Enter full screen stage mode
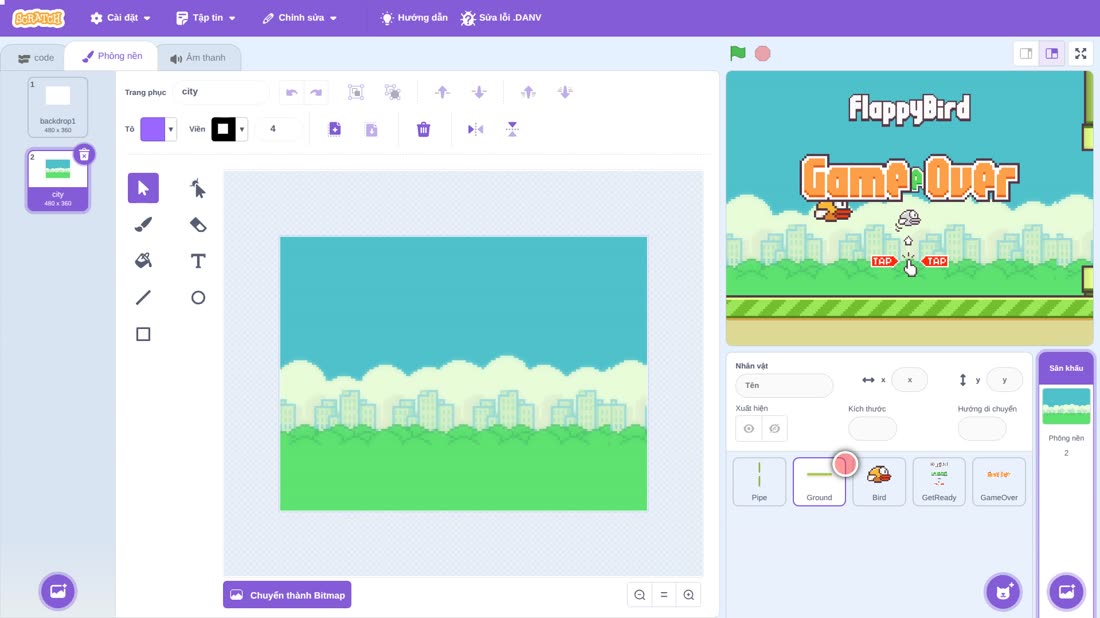Screen dimensions: 1100x618 pyautogui.click(x=1080, y=53)
